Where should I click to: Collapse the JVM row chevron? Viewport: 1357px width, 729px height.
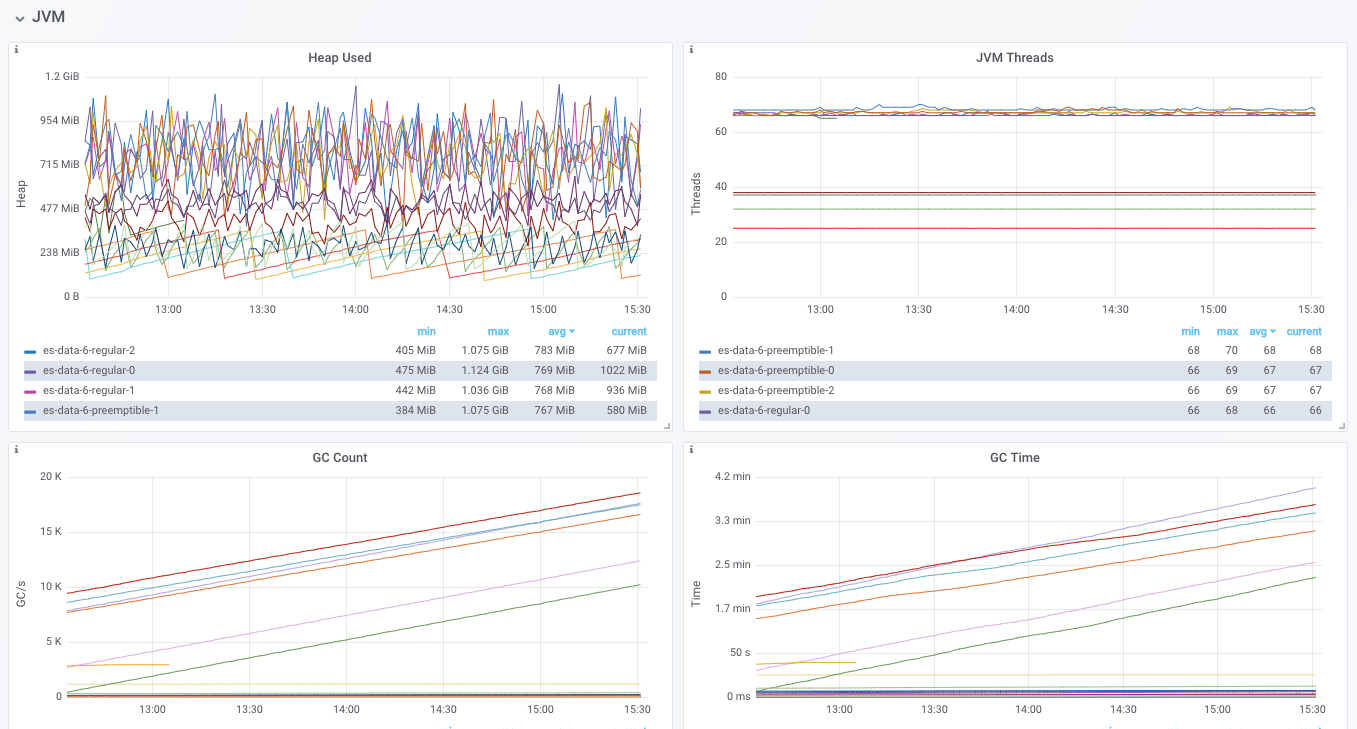pyautogui.click(x=19, y=18)
